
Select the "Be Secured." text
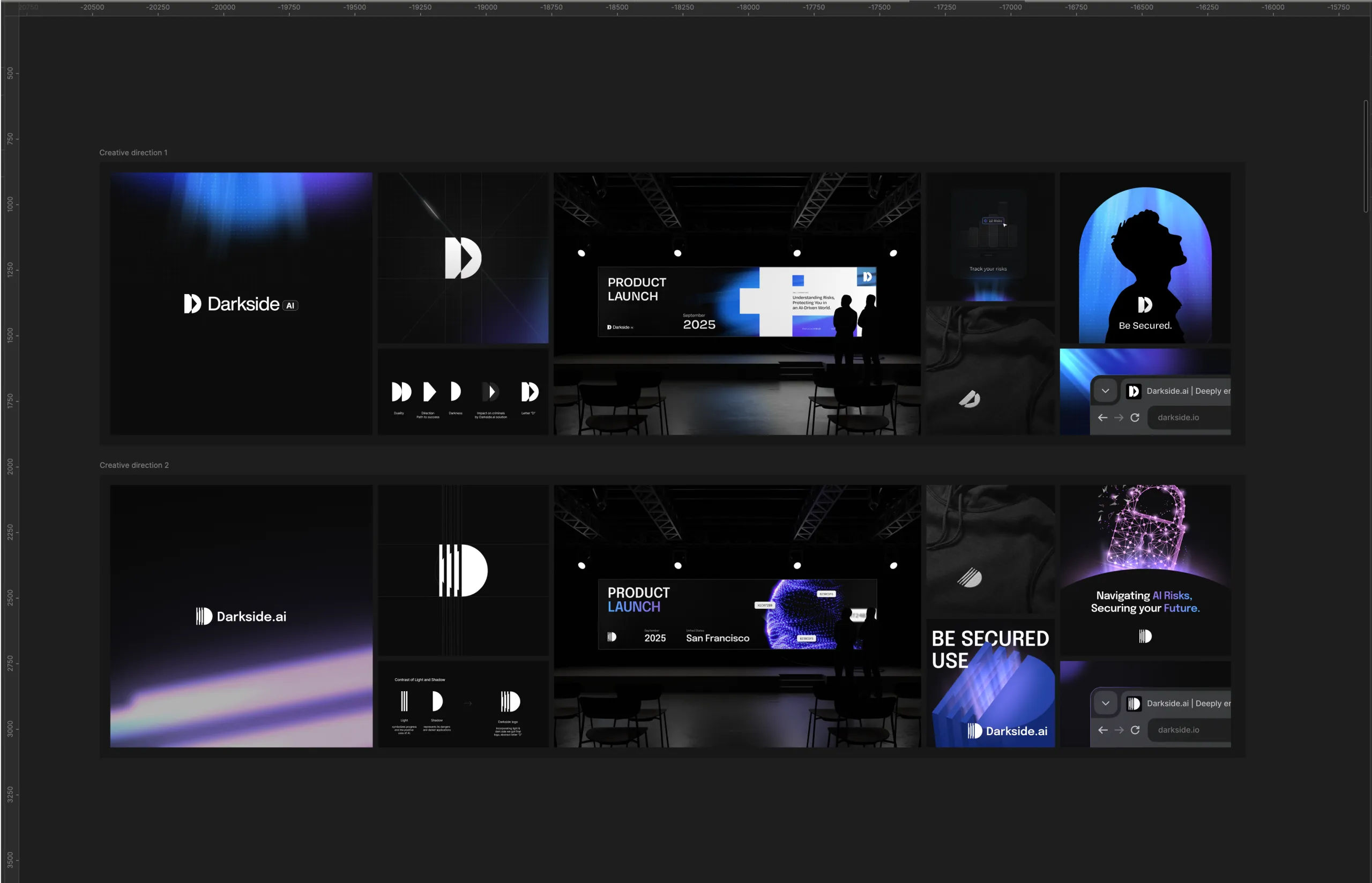coord(1145,326)
